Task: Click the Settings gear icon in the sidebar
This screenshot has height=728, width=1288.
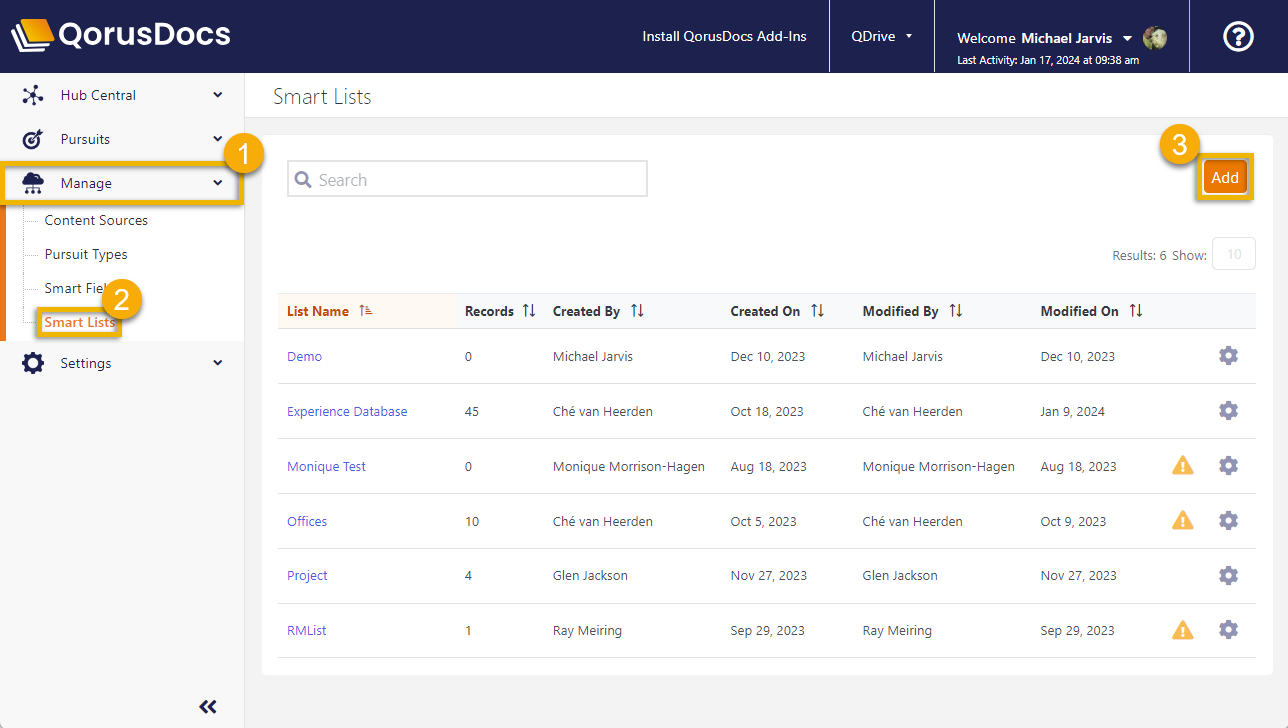Action: click(x=33, y=362)
